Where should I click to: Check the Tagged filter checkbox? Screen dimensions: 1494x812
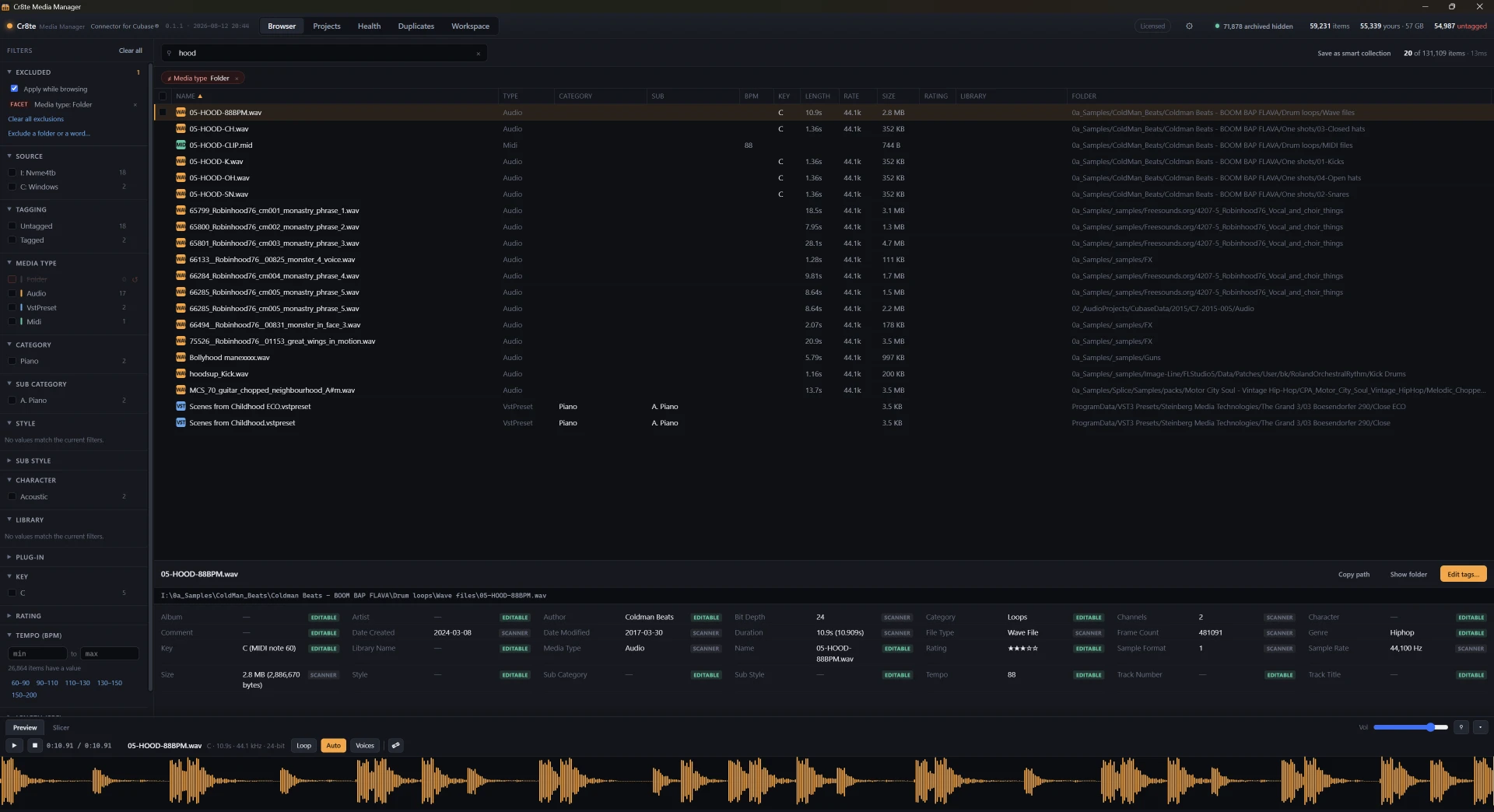click(x=12, y=240)
